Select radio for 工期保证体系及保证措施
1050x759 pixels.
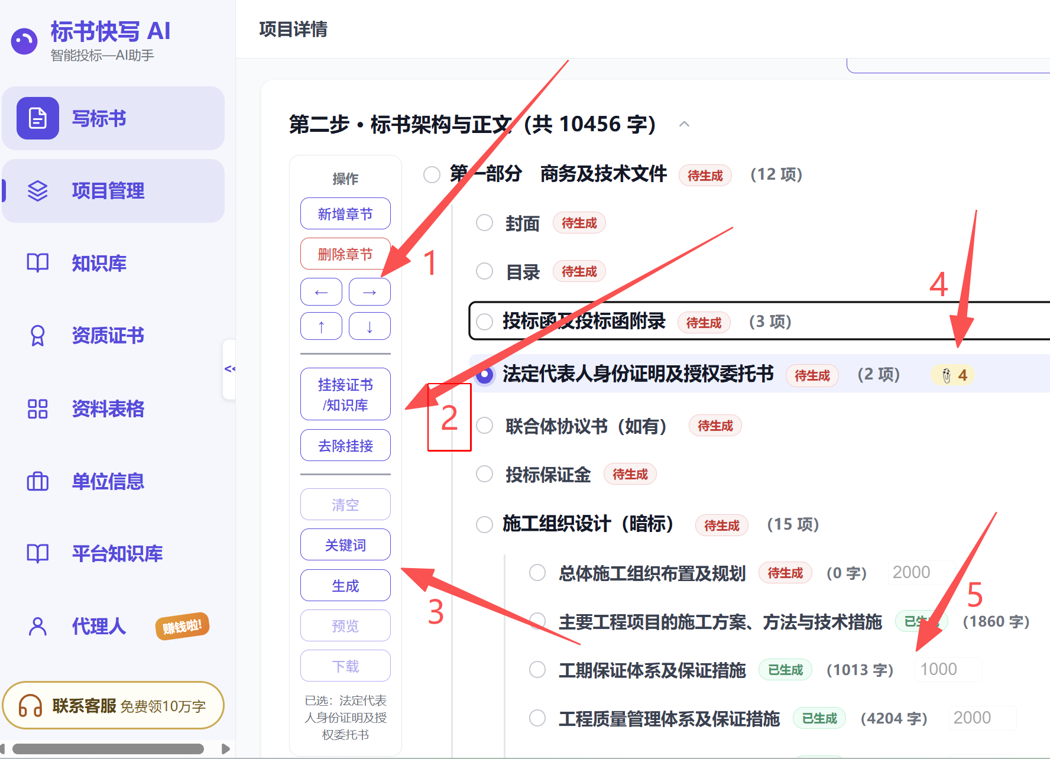[537, 669]
